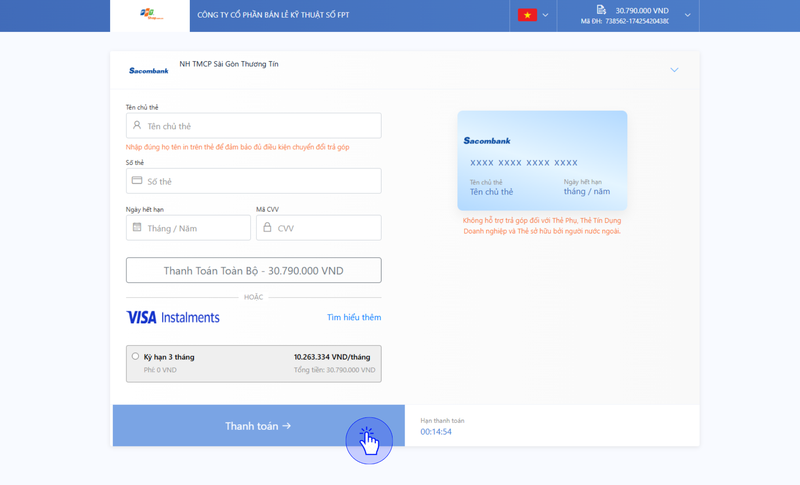Open the Tìm hiểu thêm link
Viewport: 800px width, 485px height.
(354, 317)
